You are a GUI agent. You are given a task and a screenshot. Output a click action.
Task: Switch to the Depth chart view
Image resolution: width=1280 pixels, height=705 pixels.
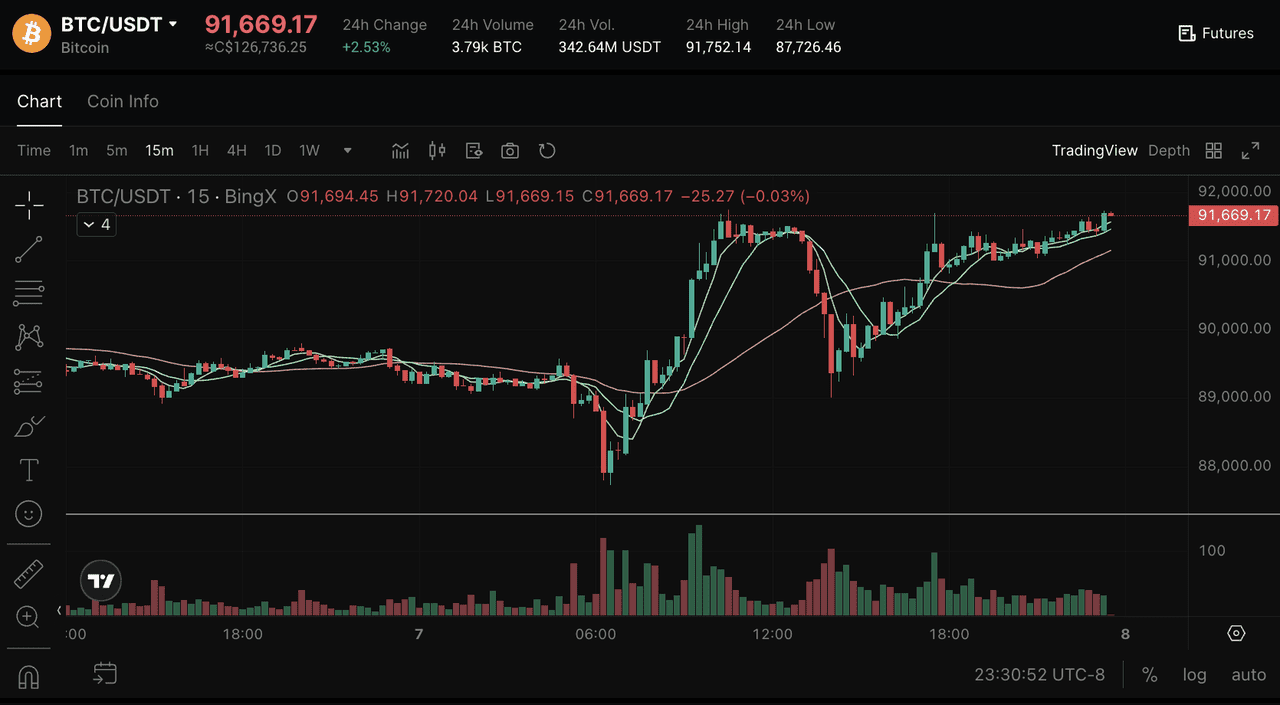1168,151
